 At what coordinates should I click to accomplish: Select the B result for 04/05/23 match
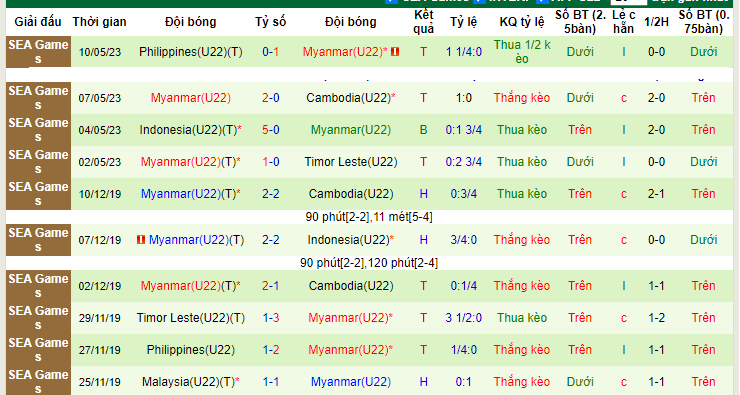423,130
